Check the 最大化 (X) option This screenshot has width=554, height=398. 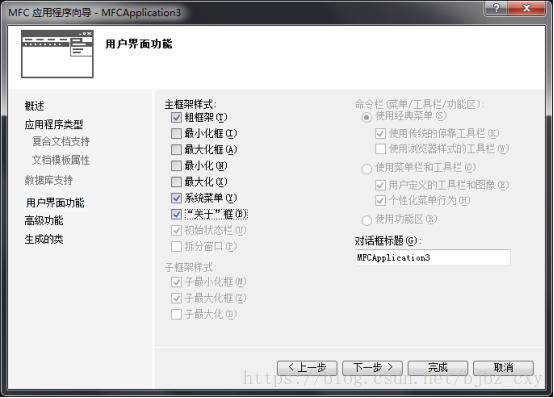[176, 182]
